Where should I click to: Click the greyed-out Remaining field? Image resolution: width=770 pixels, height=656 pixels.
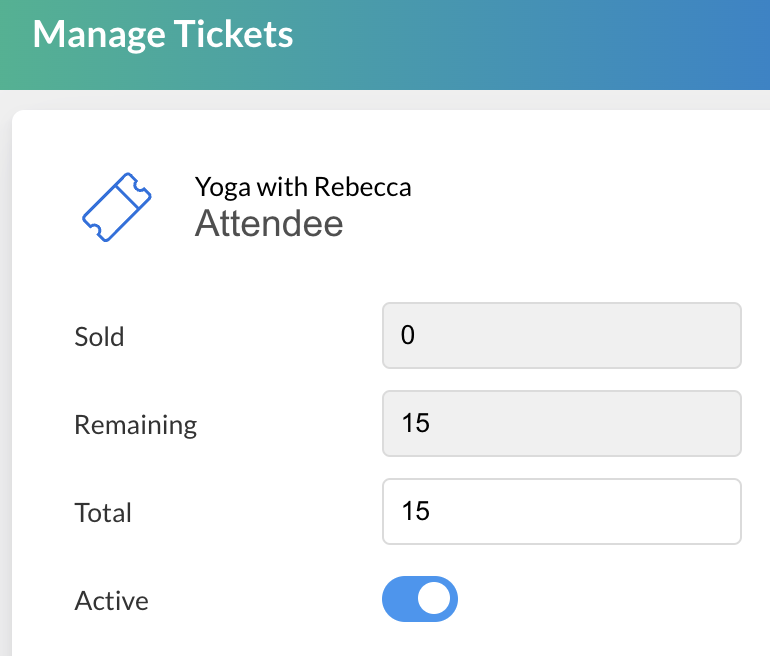(x=560, y=423)
